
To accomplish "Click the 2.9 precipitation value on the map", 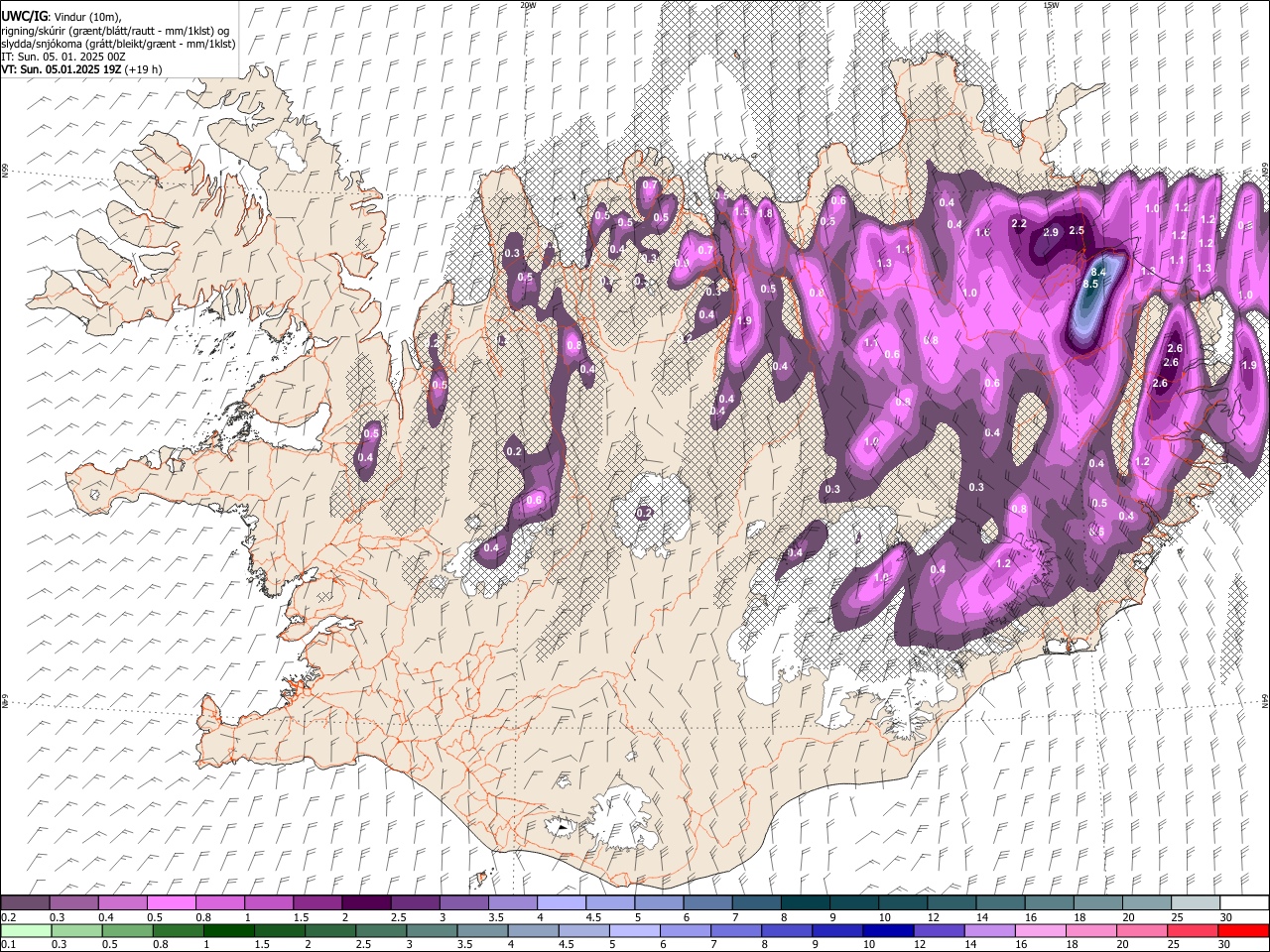I will pos(1052,232).
